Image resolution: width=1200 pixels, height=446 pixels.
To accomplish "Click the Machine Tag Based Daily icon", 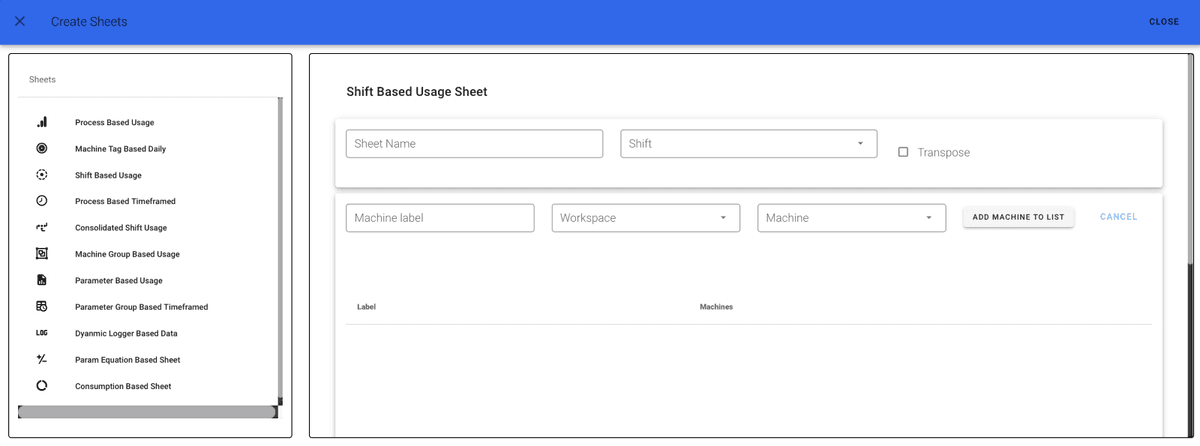I will 42,148.
